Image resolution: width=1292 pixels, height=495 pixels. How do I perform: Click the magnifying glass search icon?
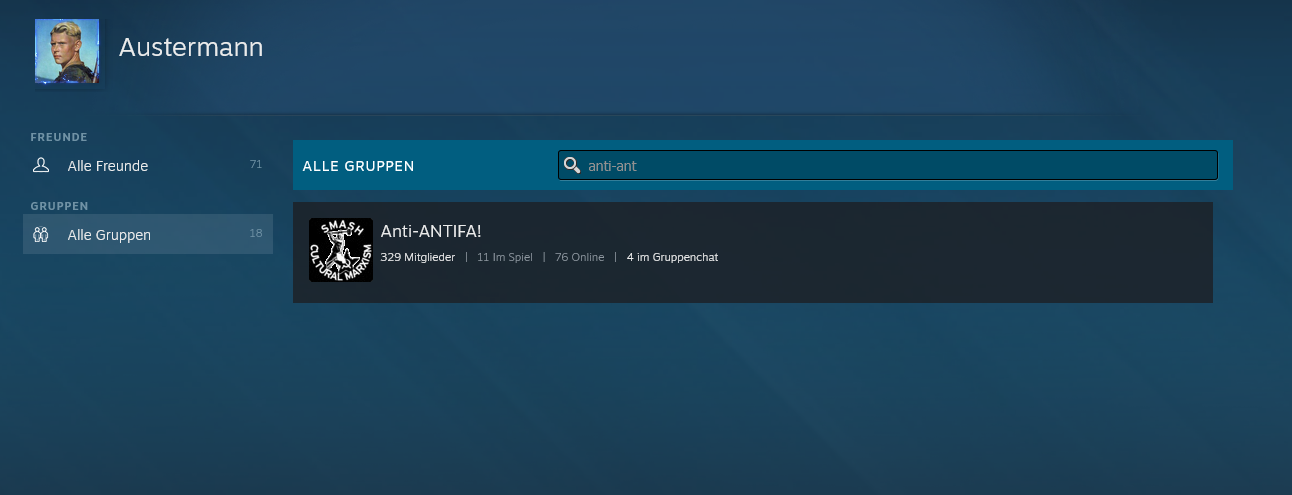coord(572,165)
